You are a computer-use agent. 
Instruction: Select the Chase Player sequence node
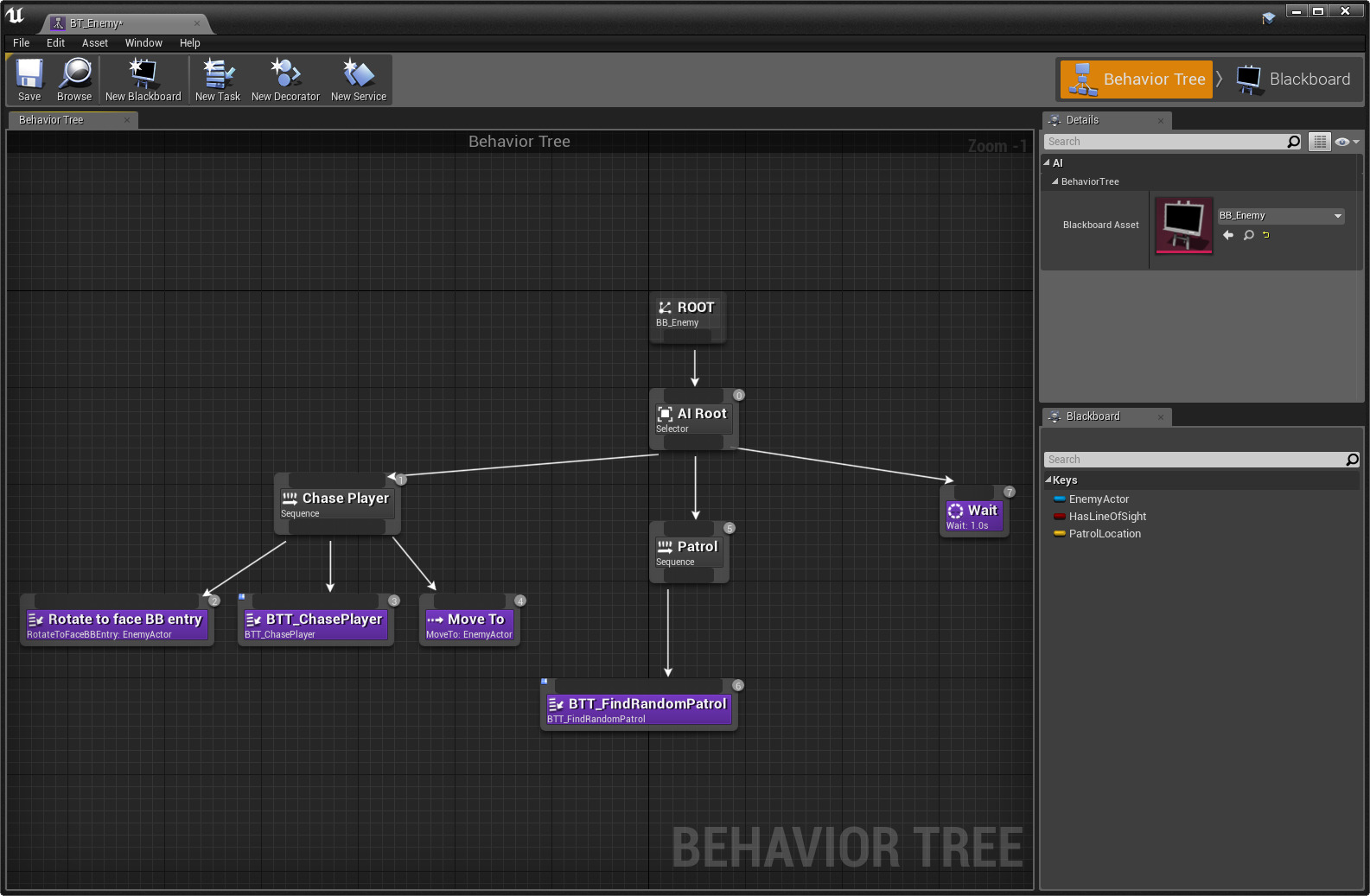point(337,505)
